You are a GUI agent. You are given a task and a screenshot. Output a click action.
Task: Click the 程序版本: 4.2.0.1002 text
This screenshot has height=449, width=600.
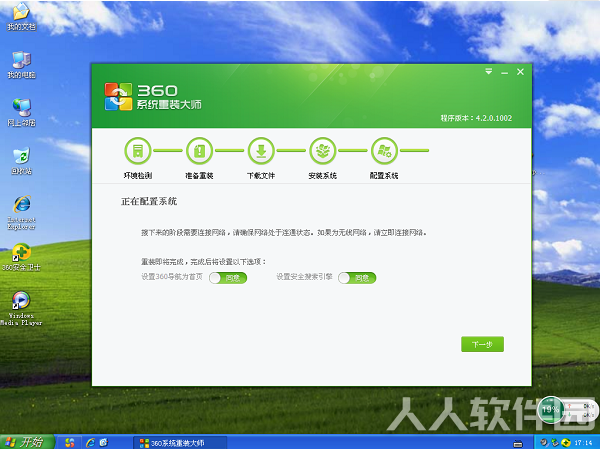476,118
